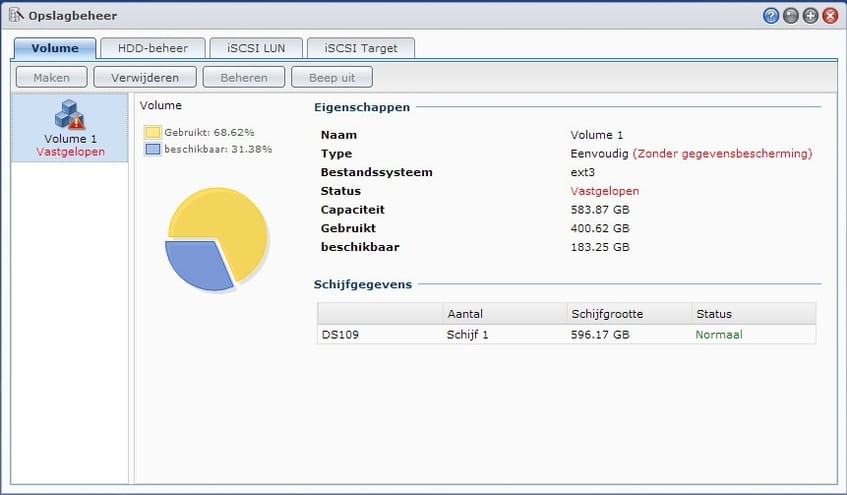Open the HDD-beheer tab
The image size is (847, 495).
pyautogui.click(x=153, y=48)
